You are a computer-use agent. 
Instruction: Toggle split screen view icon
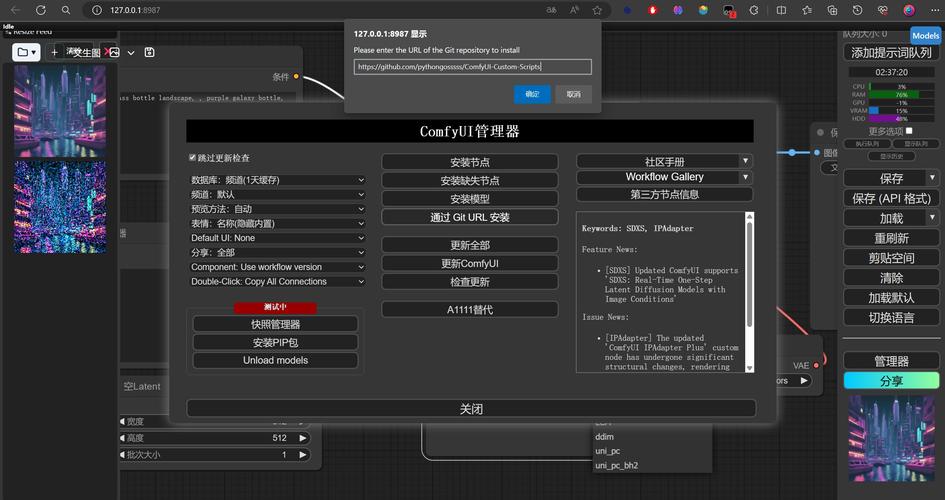click(x=781, y=10)
